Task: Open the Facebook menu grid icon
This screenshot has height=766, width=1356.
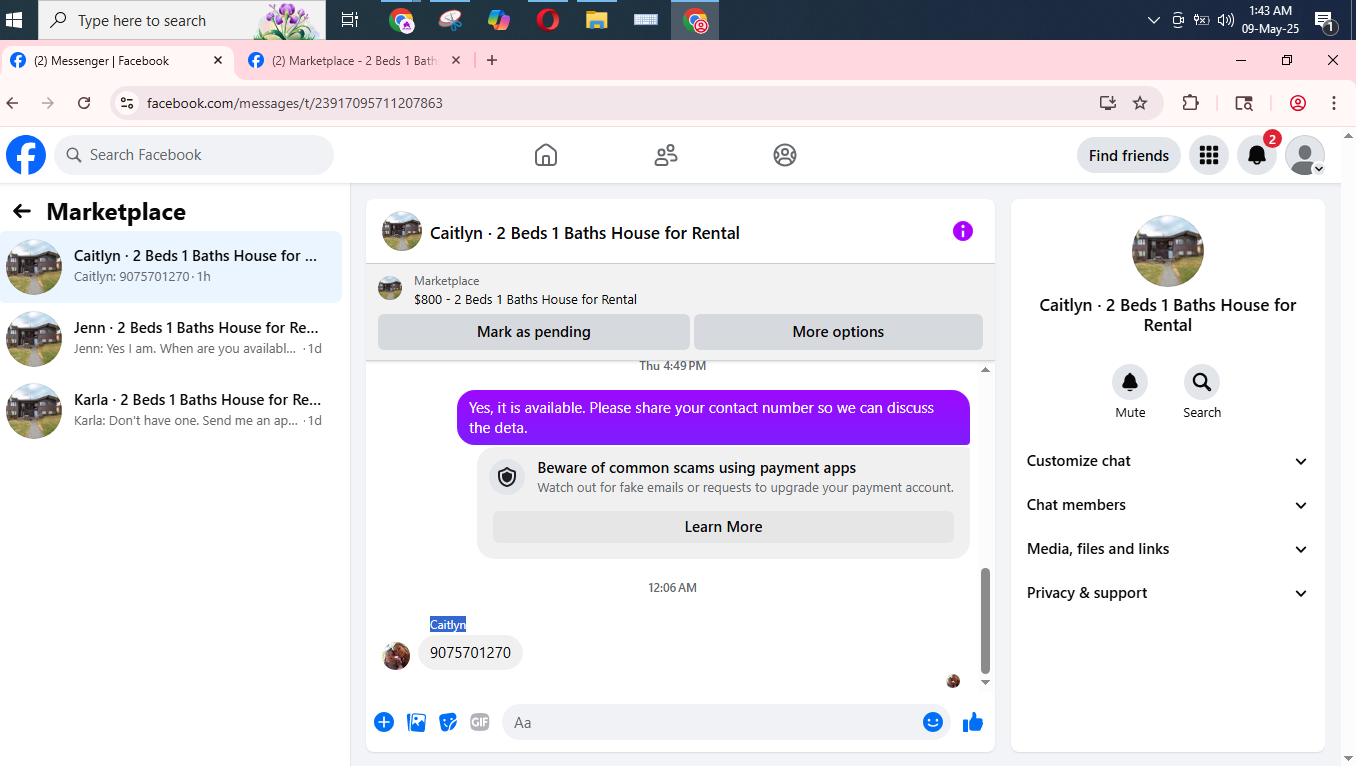Action: (1209, 155)
